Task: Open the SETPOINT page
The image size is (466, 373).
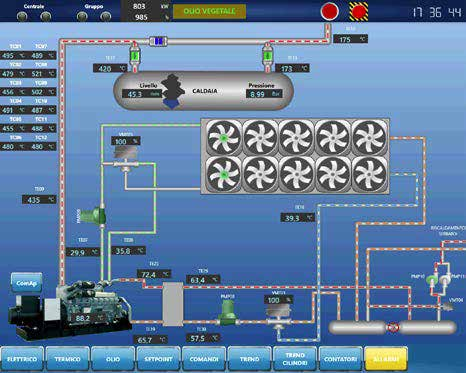Action: [158, 359]
